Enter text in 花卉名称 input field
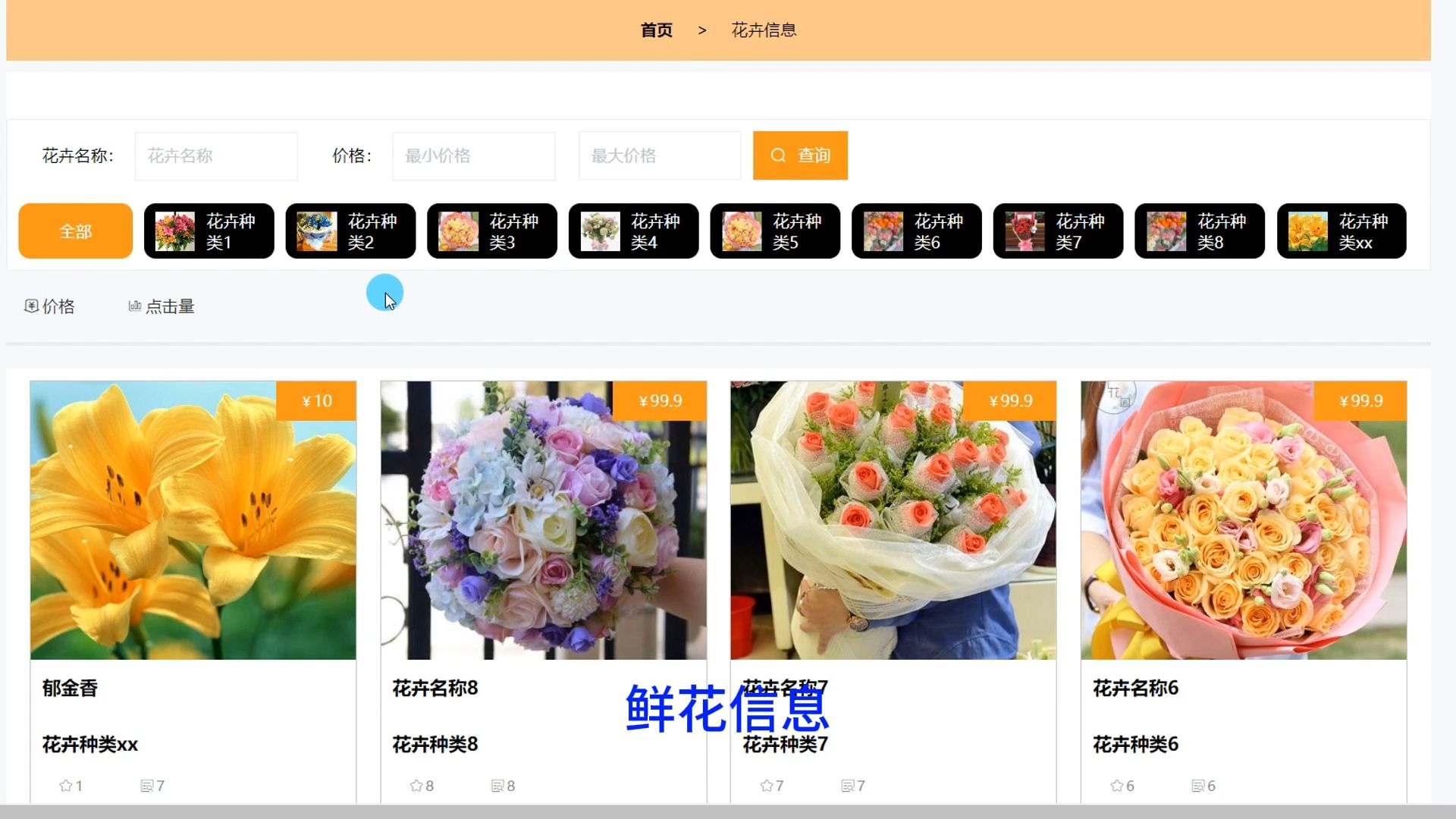1456x819 pixels. pyautogui.click(x=215, y=155)
